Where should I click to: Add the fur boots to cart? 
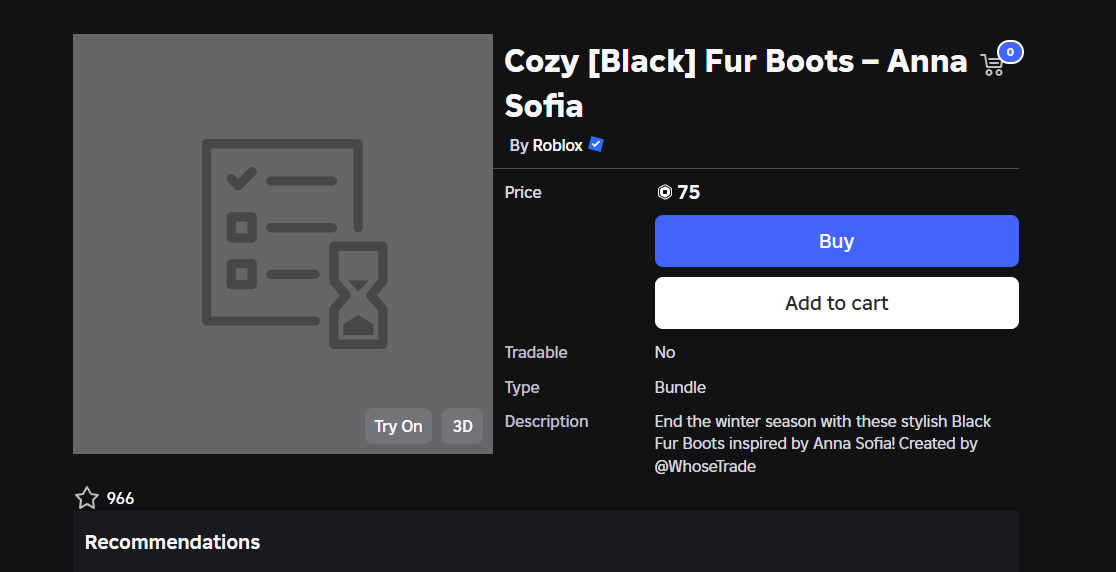click(836, 303)
